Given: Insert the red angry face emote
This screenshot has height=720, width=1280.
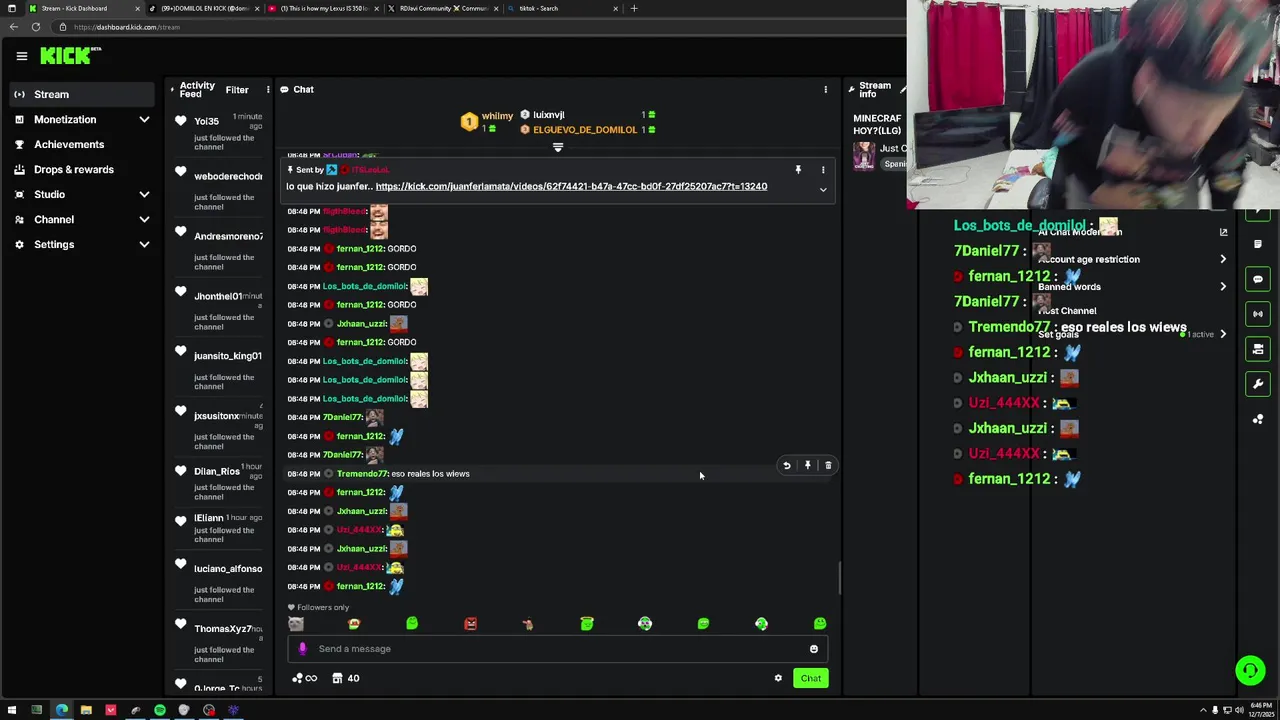Looking at the screenshot, I should click(470, 624).
